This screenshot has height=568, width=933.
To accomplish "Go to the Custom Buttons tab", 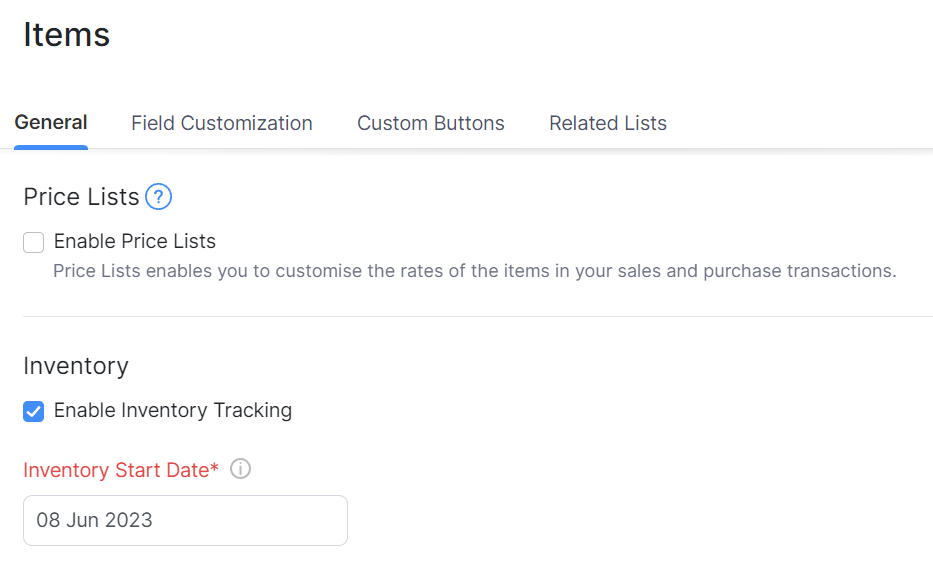I will coord(431,123).
